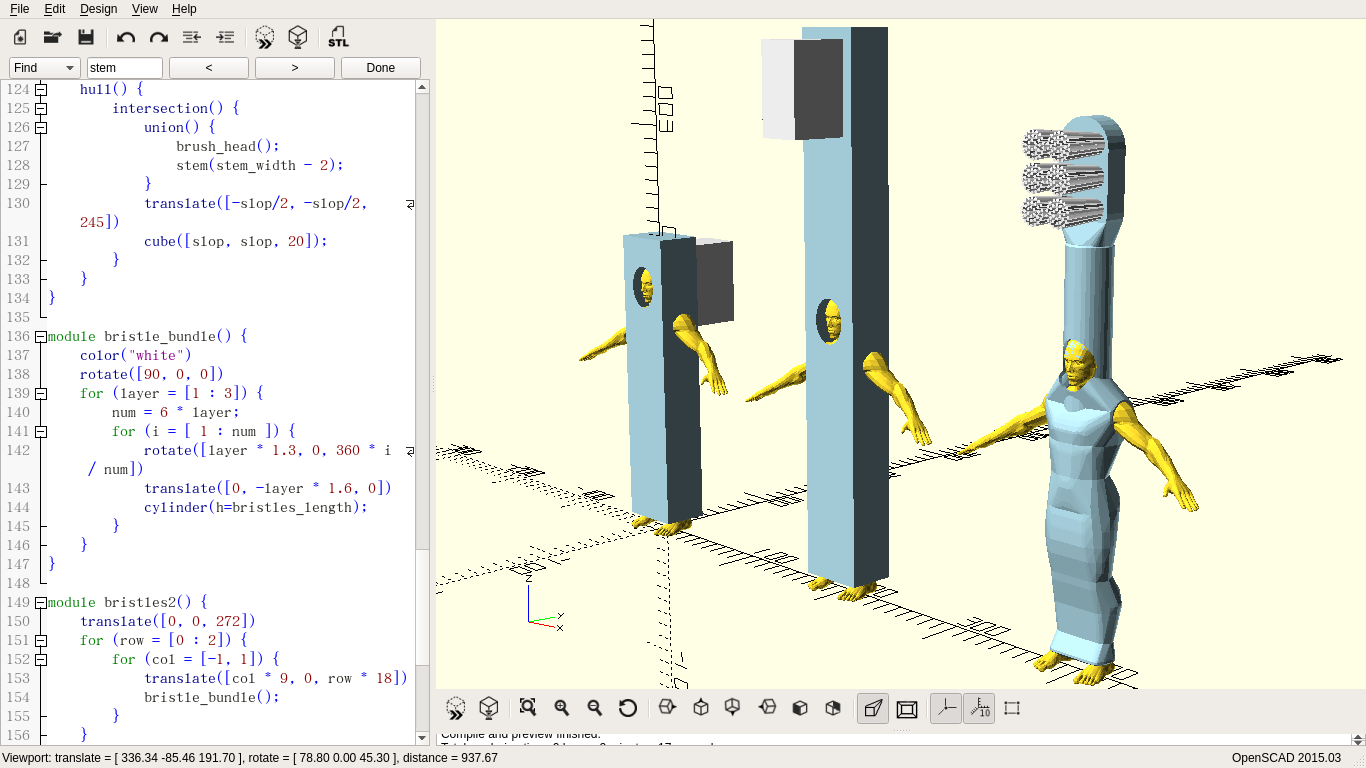Run Preview from the viewer toolbar

click(456, 708)
